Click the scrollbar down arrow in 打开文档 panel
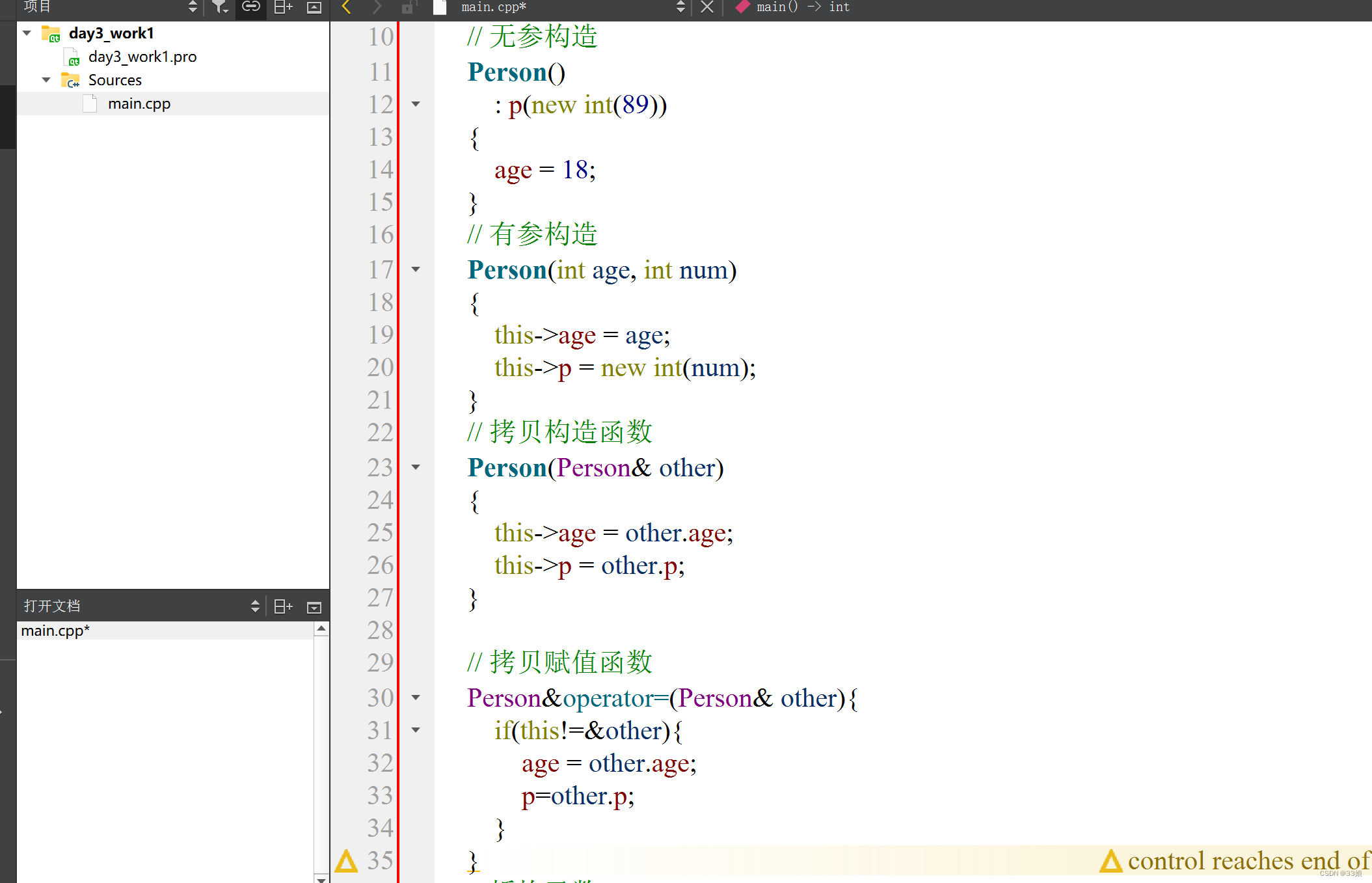Screen dimensions: 1372x883 click(x=321, y=877)
